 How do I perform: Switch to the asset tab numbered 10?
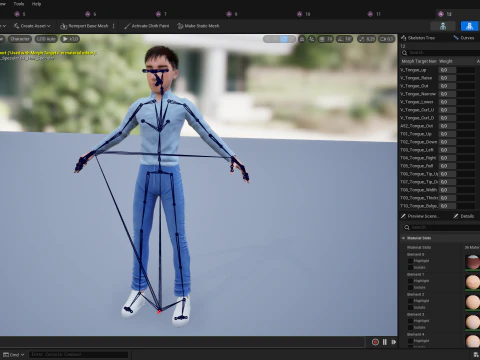pos(303,14)
